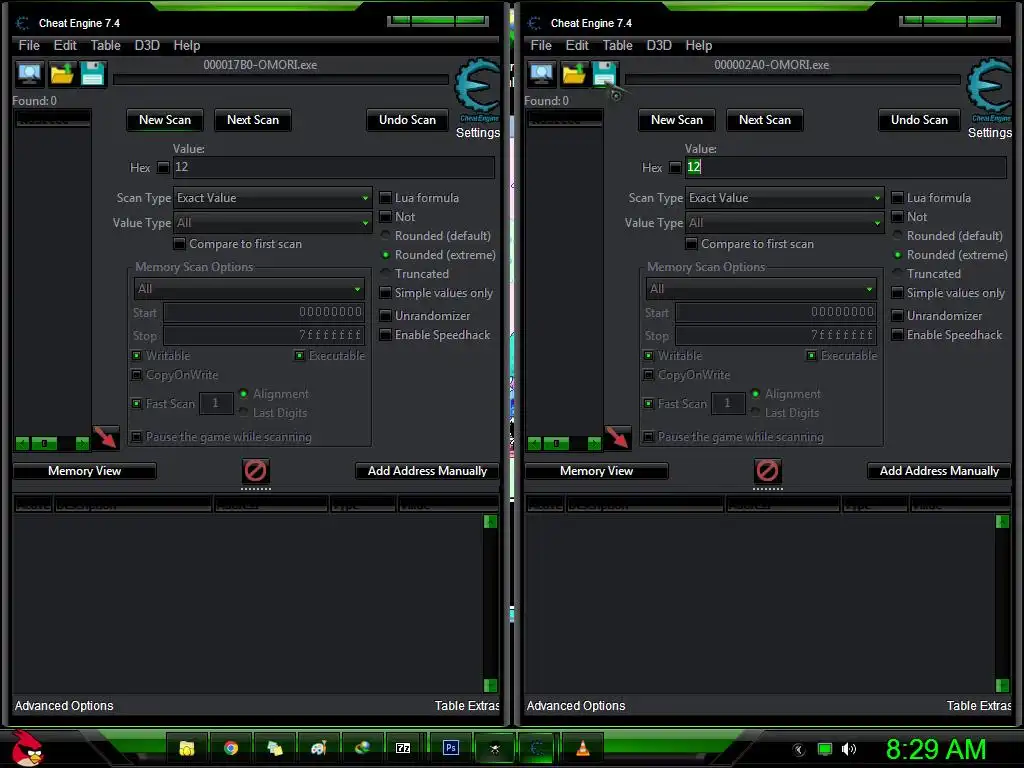Toggle Writable checkbox in 000002A0-OMORI window
The height and width of the screenshot is (768, 1024).
pyautogui.click(x=648, y=356)
